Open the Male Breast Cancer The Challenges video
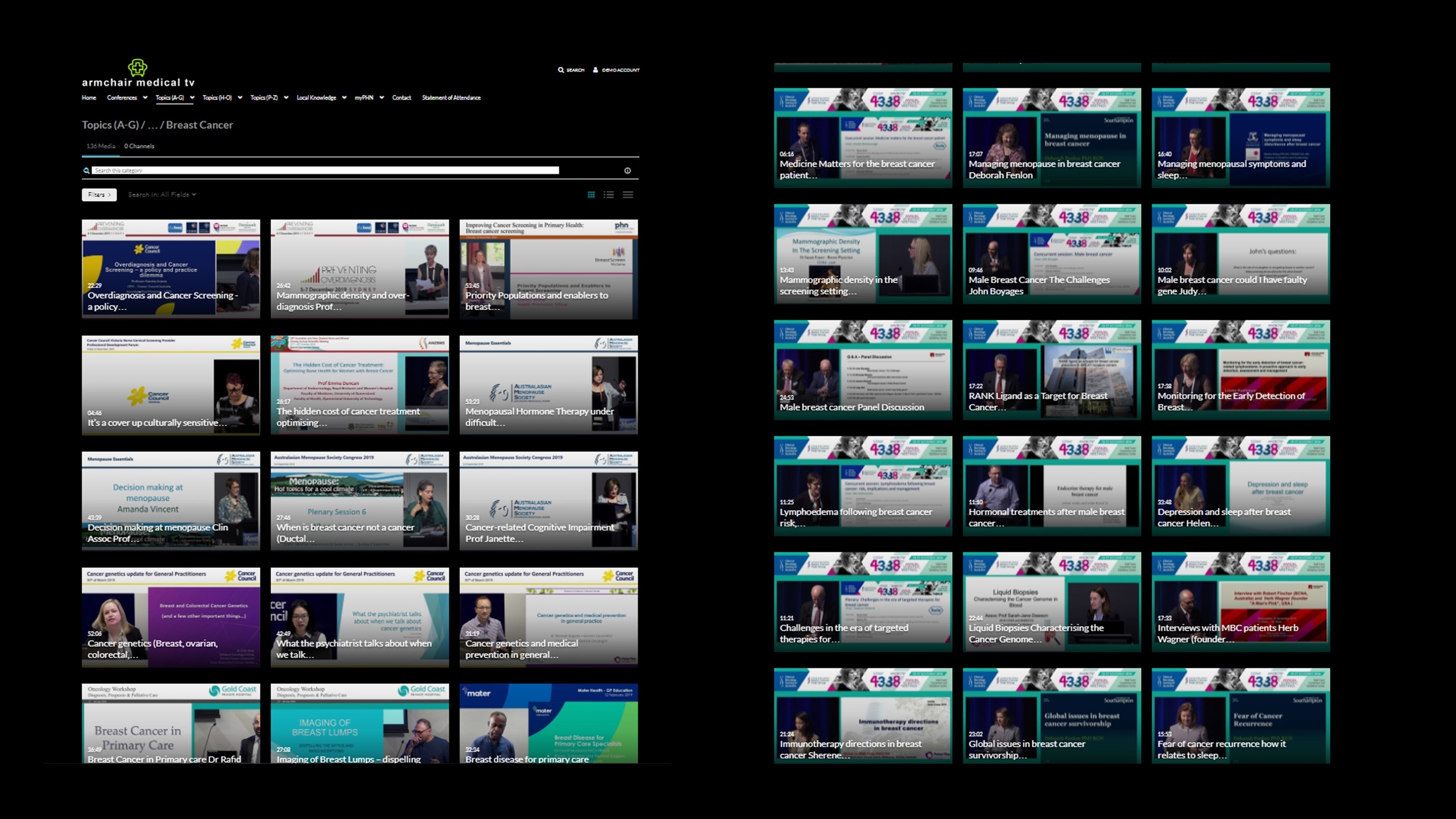This screenshot has width=1456, height=819. coord(1051,254)
